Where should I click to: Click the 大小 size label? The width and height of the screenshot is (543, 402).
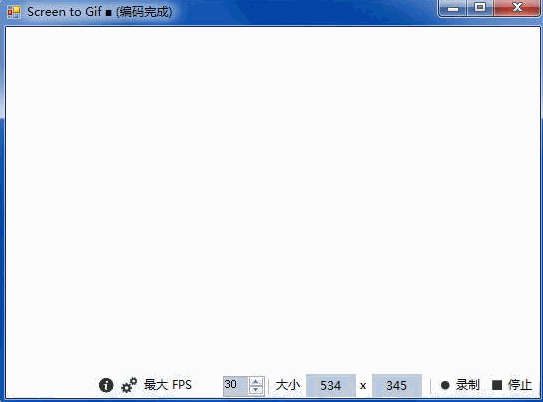click(x=287, y=385)
